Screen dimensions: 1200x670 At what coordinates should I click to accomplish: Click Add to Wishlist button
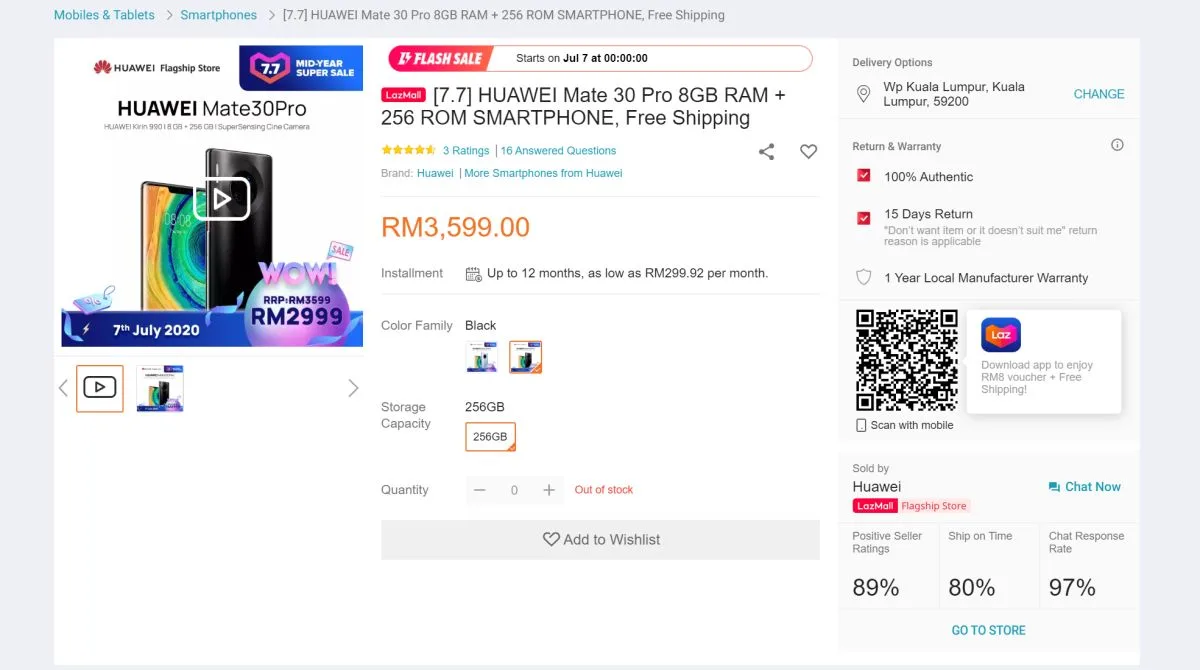point(600,539)
